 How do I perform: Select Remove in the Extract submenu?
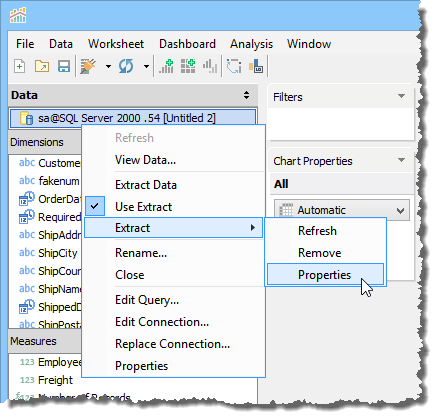319,253
